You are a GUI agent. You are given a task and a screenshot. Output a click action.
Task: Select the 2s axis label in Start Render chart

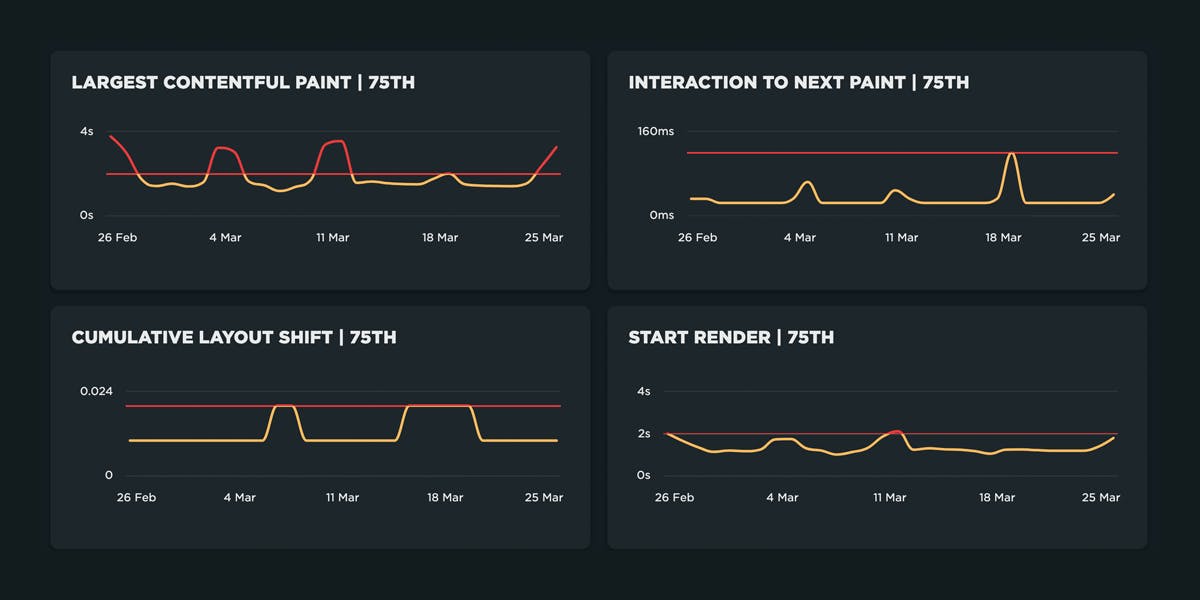click(x=643, y=434)
